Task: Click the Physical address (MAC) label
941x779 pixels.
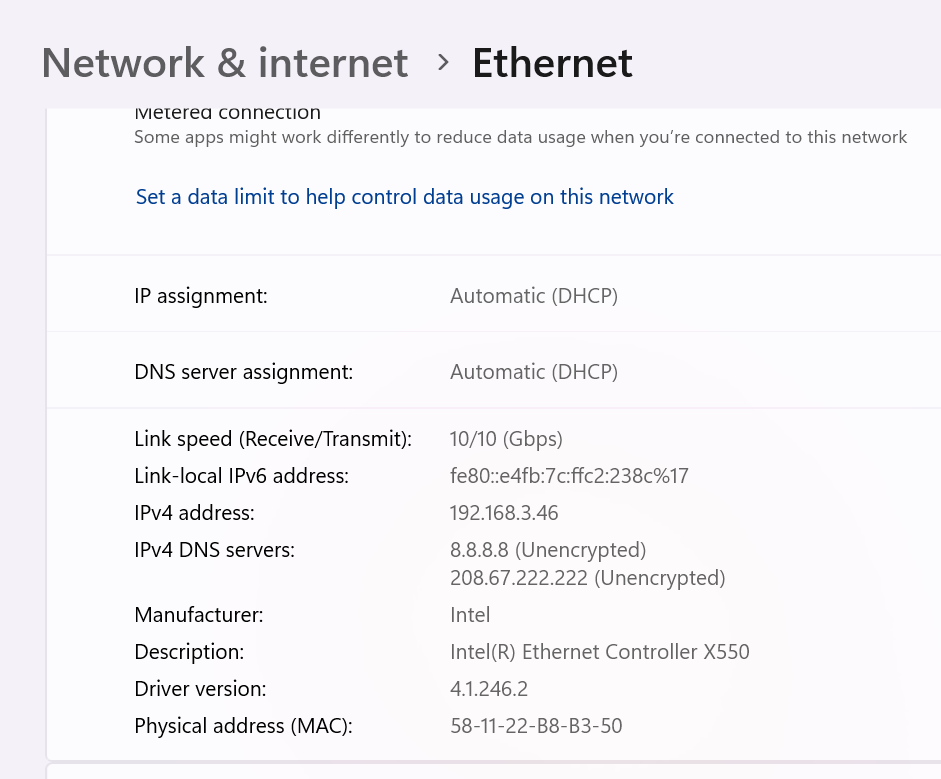Action: (243, 726)
